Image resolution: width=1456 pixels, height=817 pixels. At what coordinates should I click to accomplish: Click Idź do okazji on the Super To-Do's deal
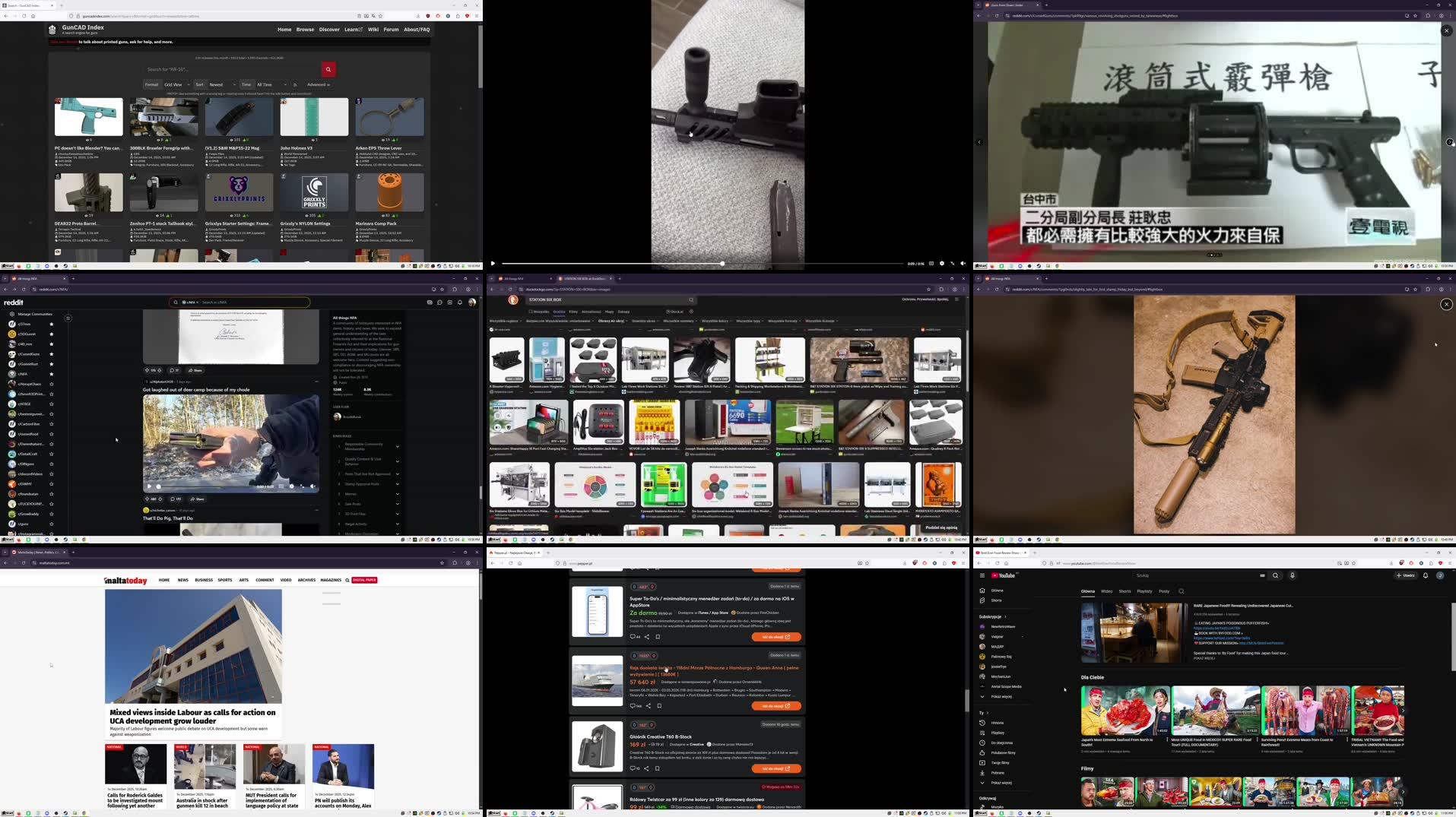(775, 637)
